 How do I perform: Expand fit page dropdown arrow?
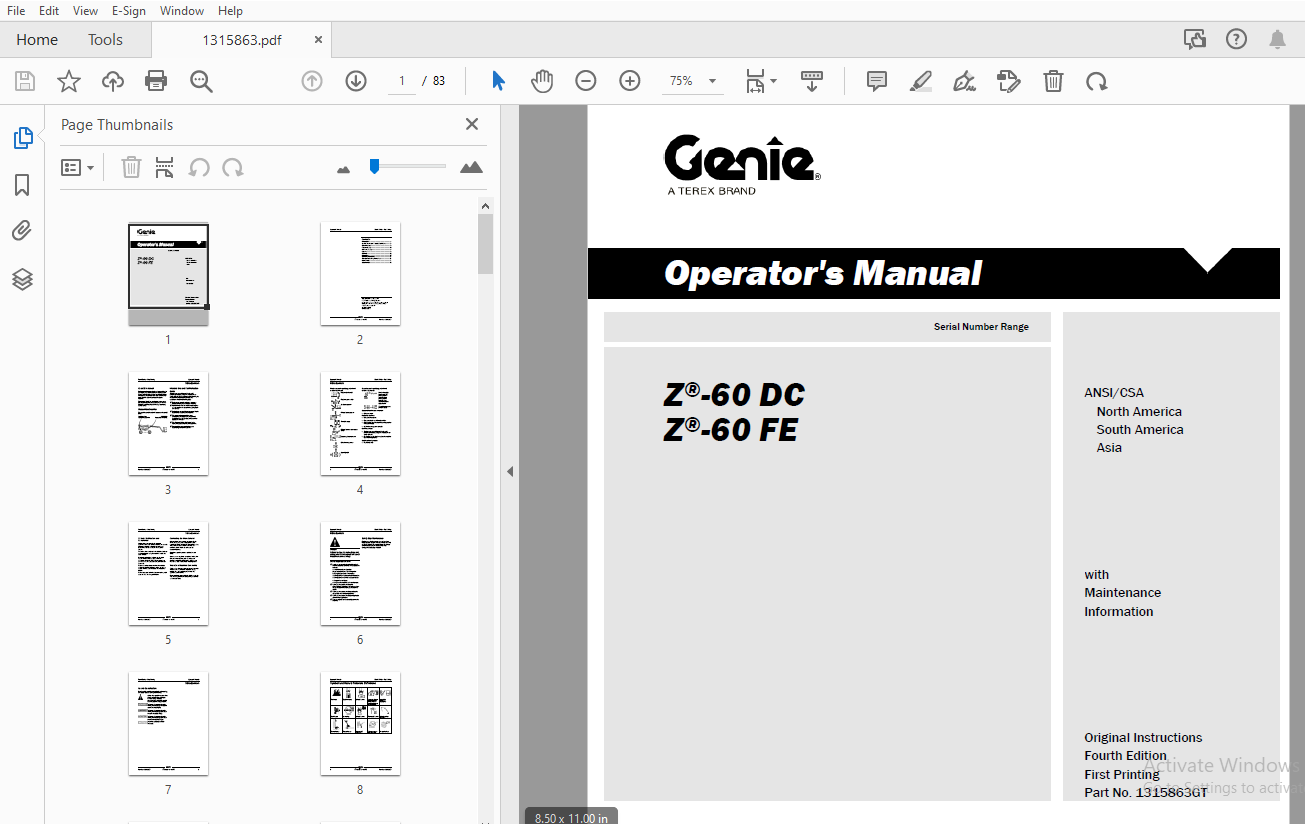click(774, 81)
